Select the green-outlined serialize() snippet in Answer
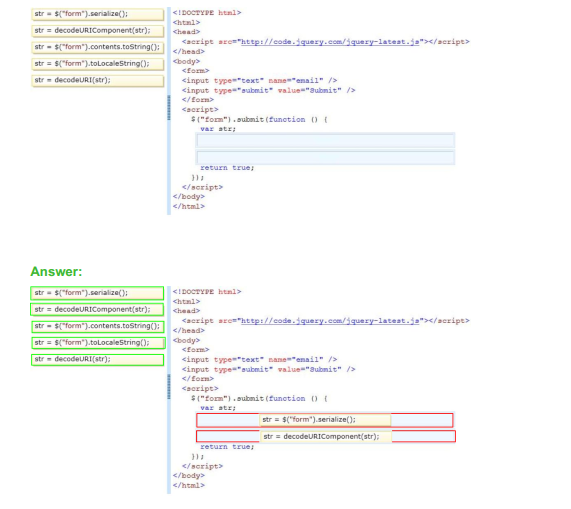The image size is (571, 509). pos(97,293)
